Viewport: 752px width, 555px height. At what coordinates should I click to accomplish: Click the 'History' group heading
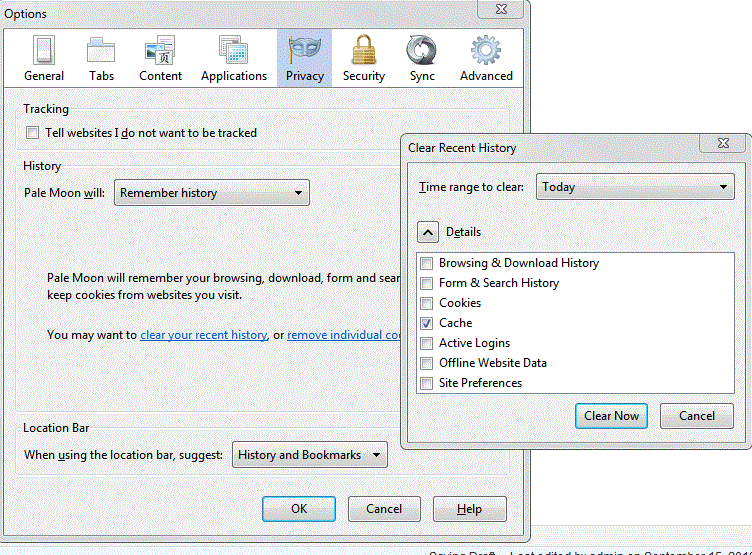(x=42, y=166)
